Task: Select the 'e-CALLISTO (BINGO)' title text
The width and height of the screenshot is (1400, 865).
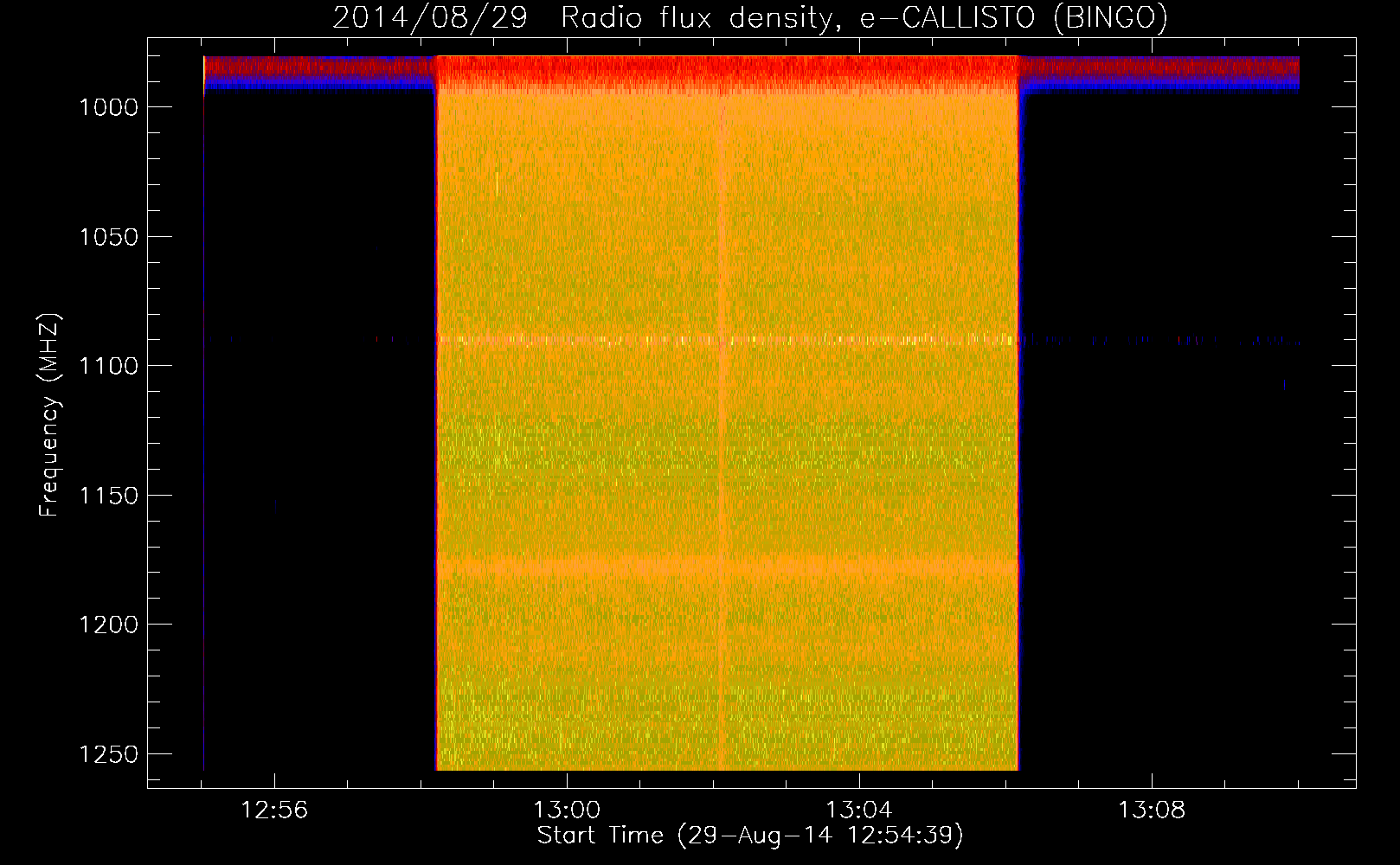Action: (1013, 17)
